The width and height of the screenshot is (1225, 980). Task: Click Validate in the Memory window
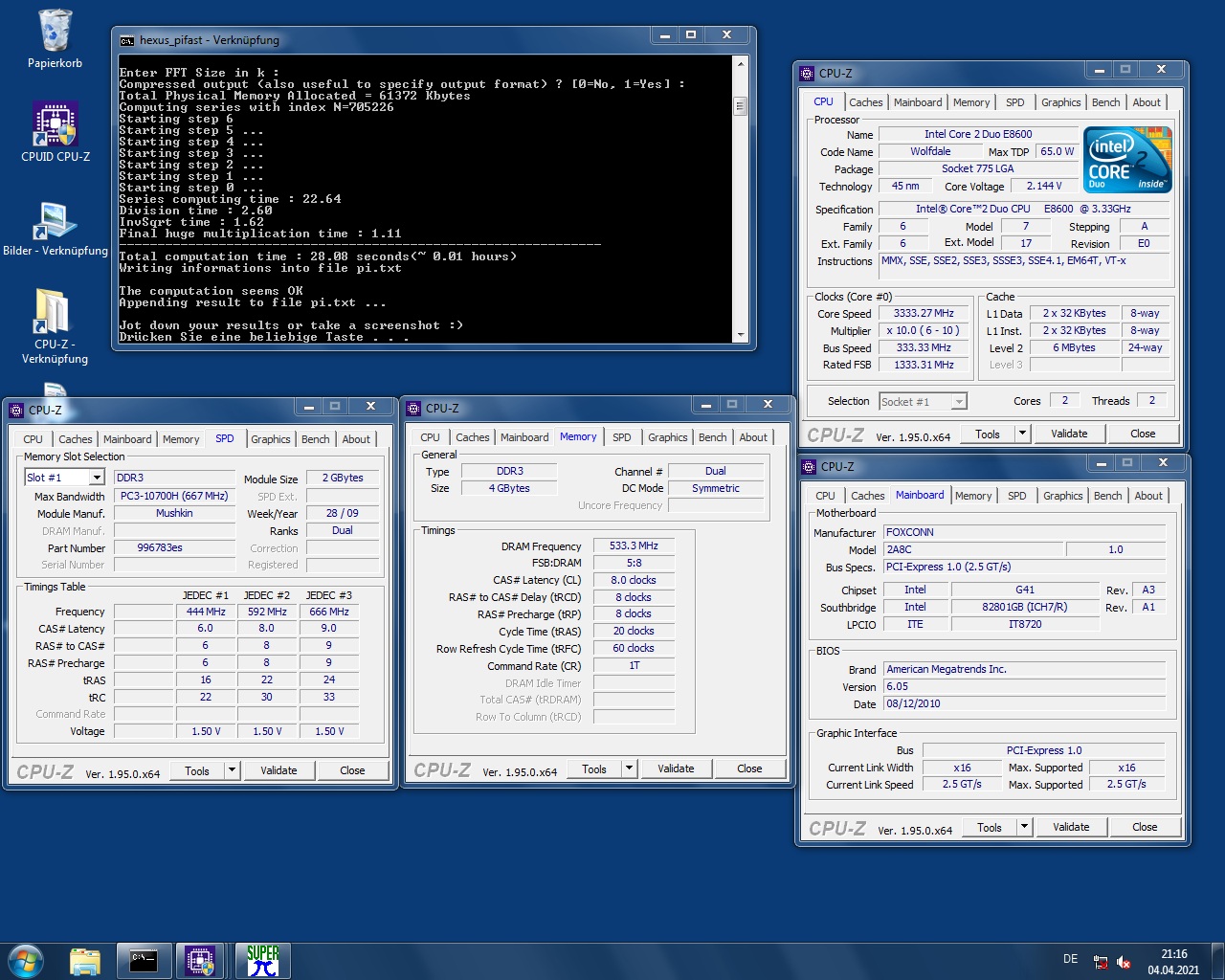click(676, 768)
